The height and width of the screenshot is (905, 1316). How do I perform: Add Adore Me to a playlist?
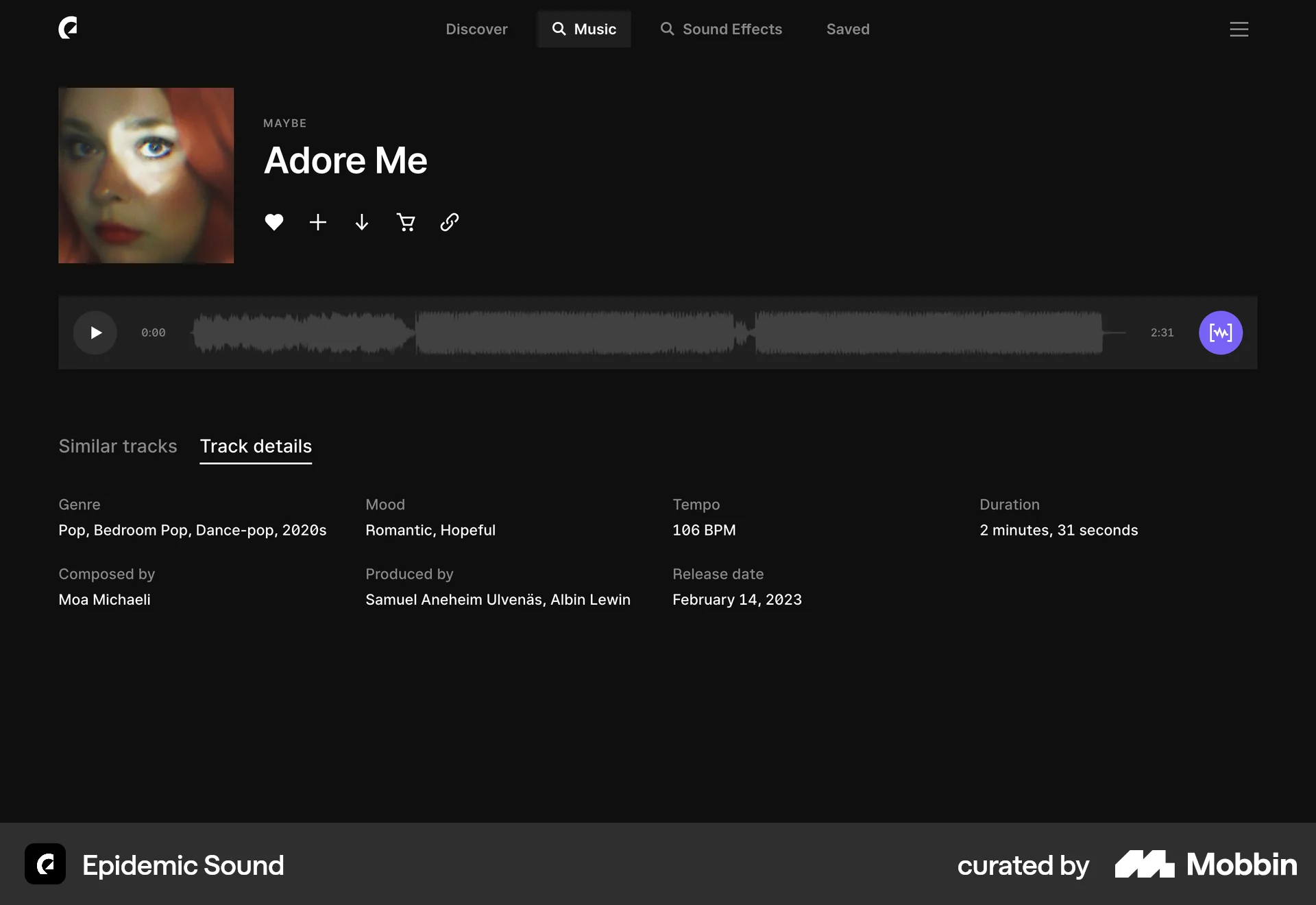click(317, 222)
